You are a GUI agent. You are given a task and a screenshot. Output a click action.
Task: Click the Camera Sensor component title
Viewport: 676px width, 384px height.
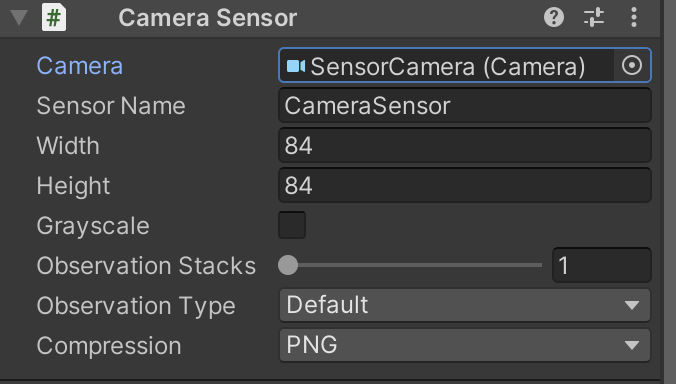pyautogui.click(x=207, y=18)
